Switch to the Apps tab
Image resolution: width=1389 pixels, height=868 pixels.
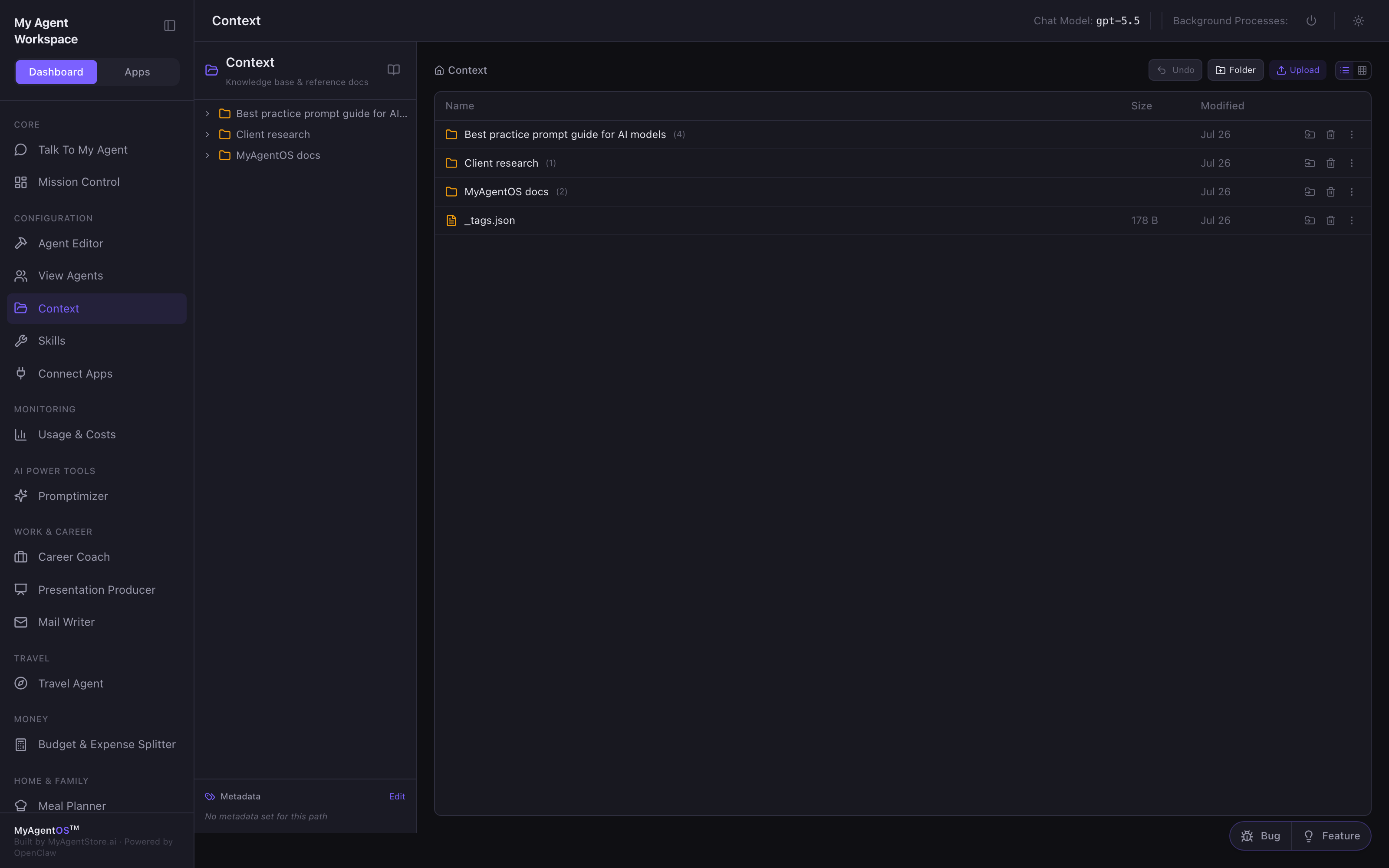click(x=137, y=72)
